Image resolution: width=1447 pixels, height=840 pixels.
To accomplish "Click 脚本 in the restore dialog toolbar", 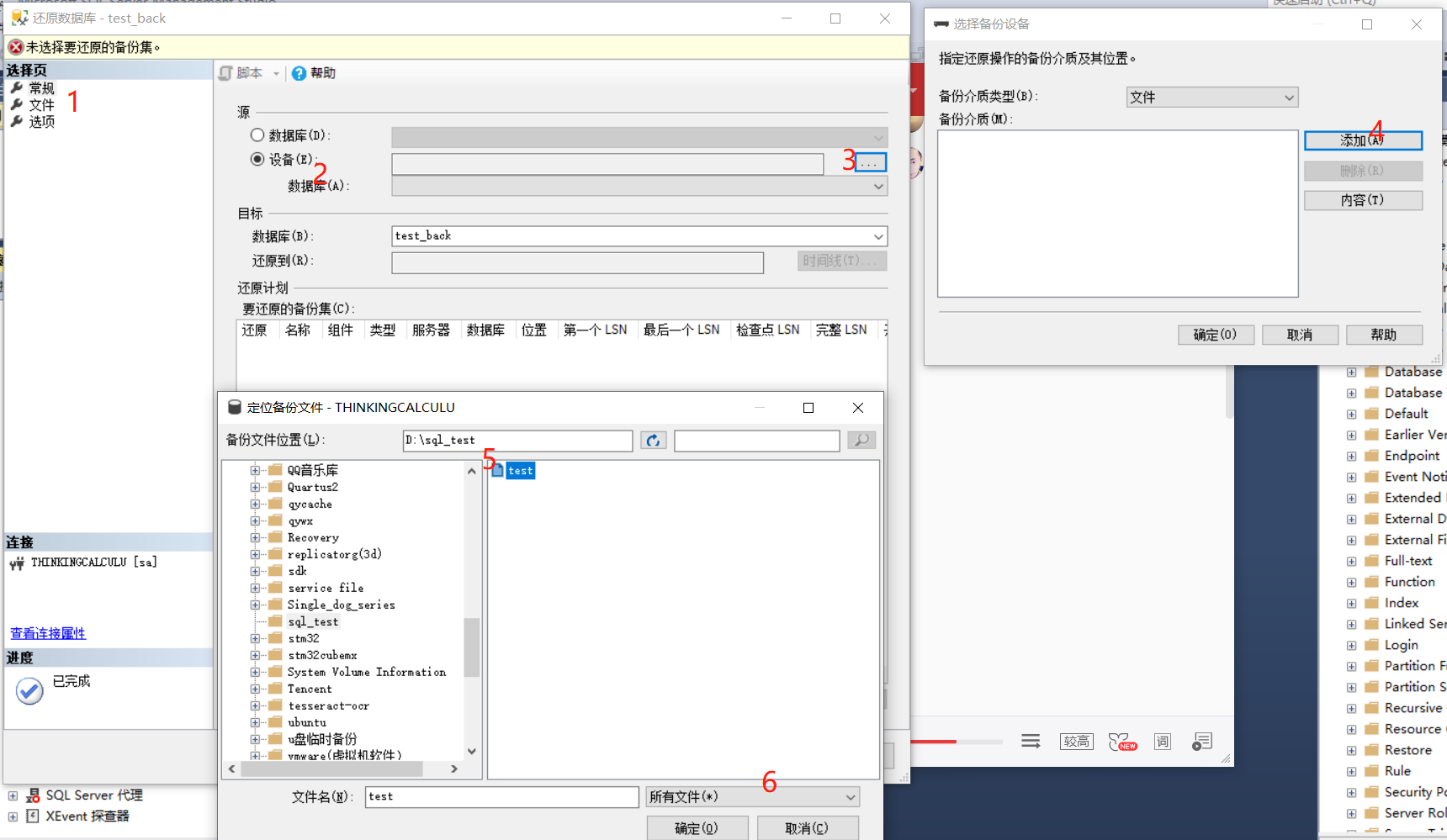I will point(249,74).
